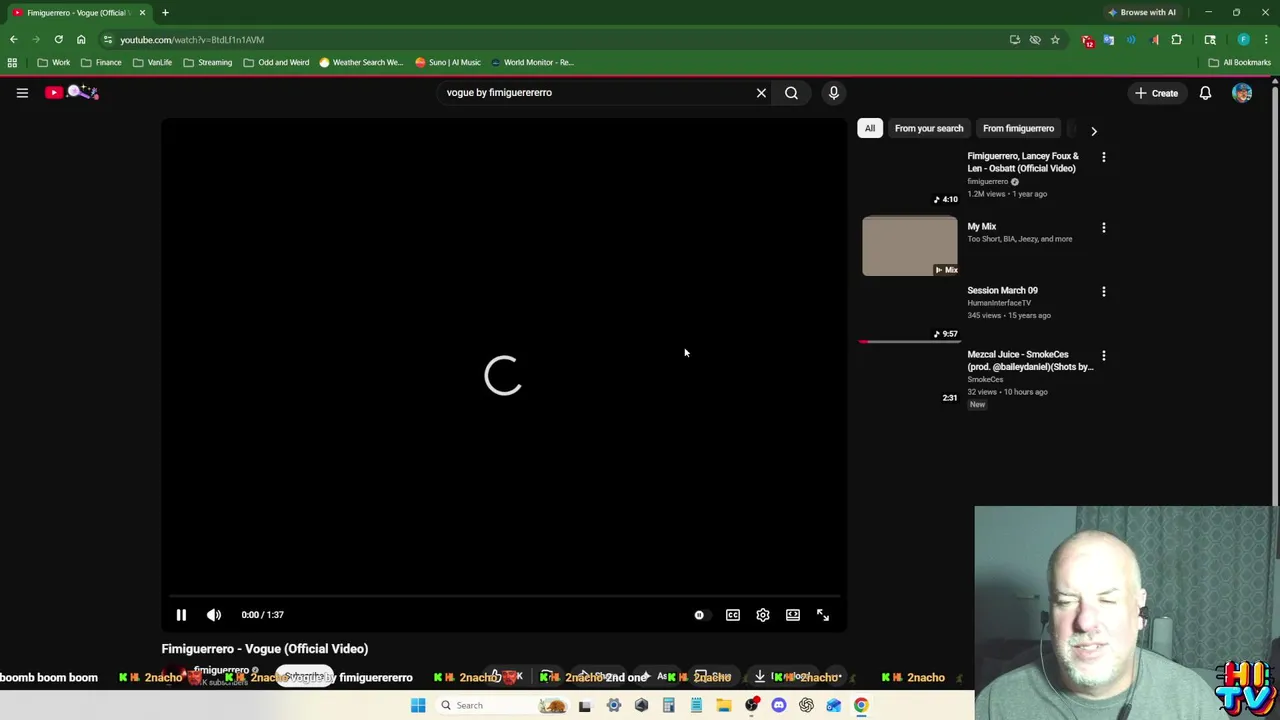The image size is (1280, 720).
Task: Select the From fimiguerrero chip
Action: [x=1018, y=128]
